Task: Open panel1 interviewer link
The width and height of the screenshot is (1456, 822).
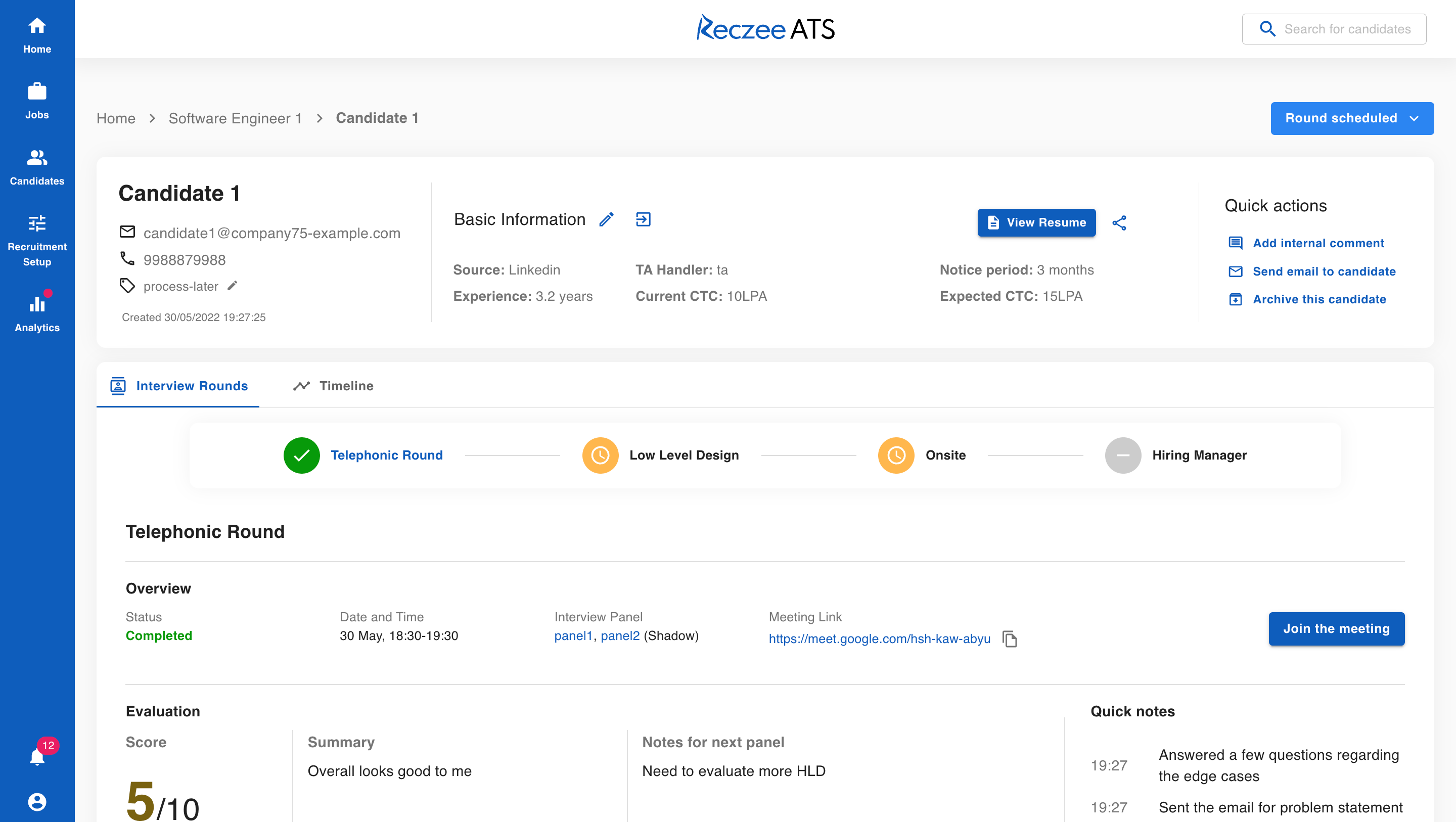Action: tap(573, 635)
